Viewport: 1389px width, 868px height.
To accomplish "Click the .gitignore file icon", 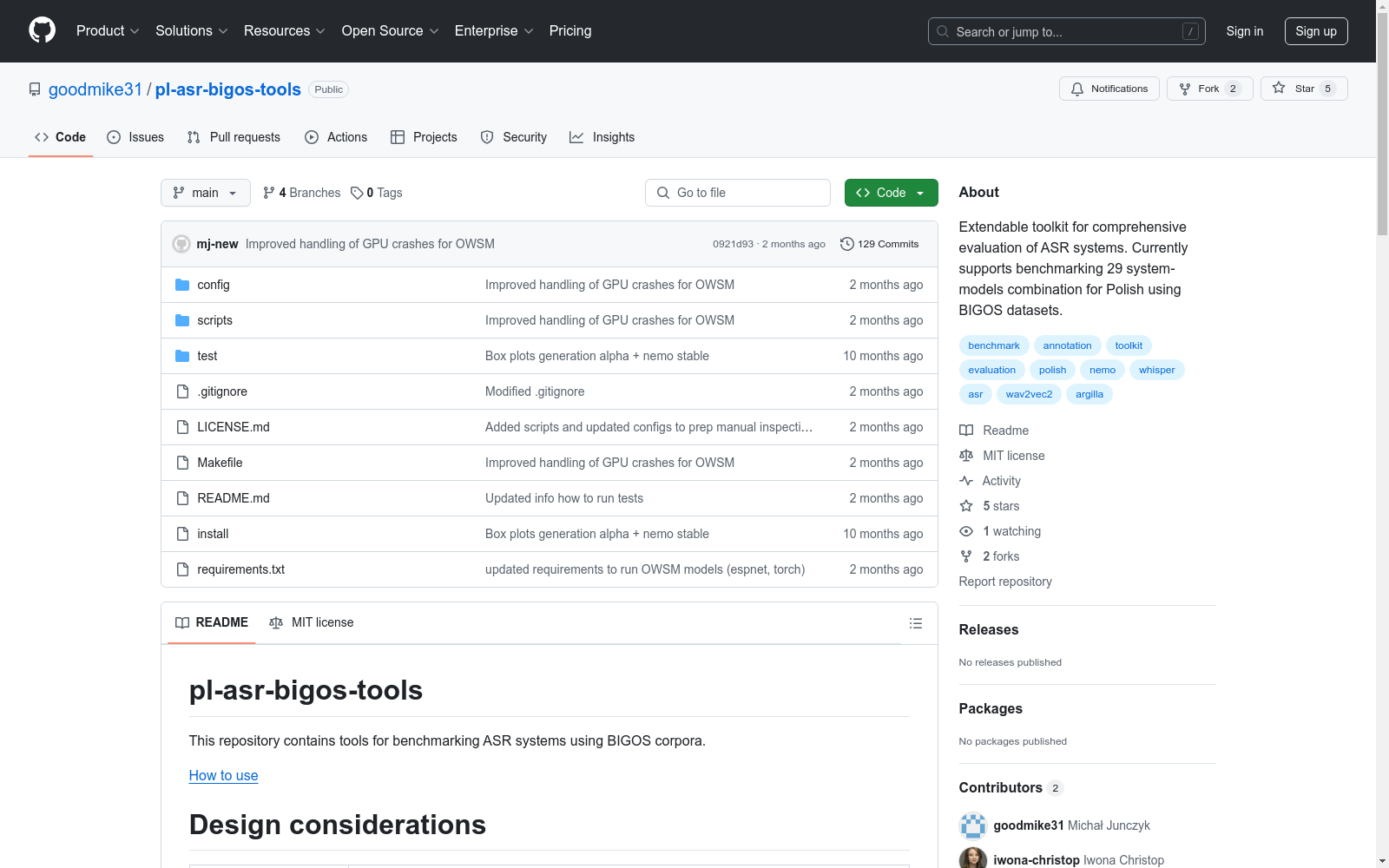I will point(182,391).
